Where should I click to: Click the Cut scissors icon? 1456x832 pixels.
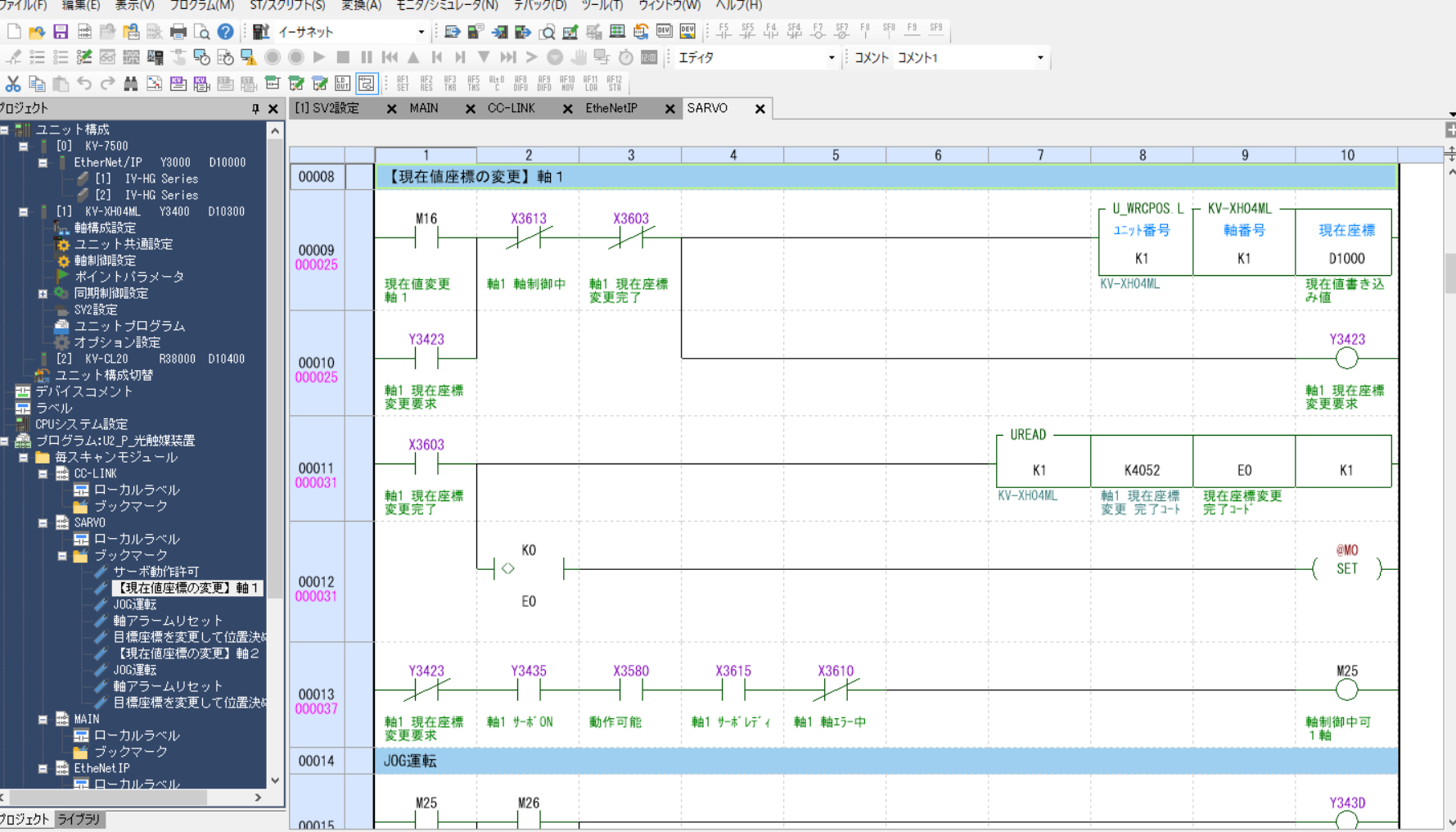coord(13,84)
